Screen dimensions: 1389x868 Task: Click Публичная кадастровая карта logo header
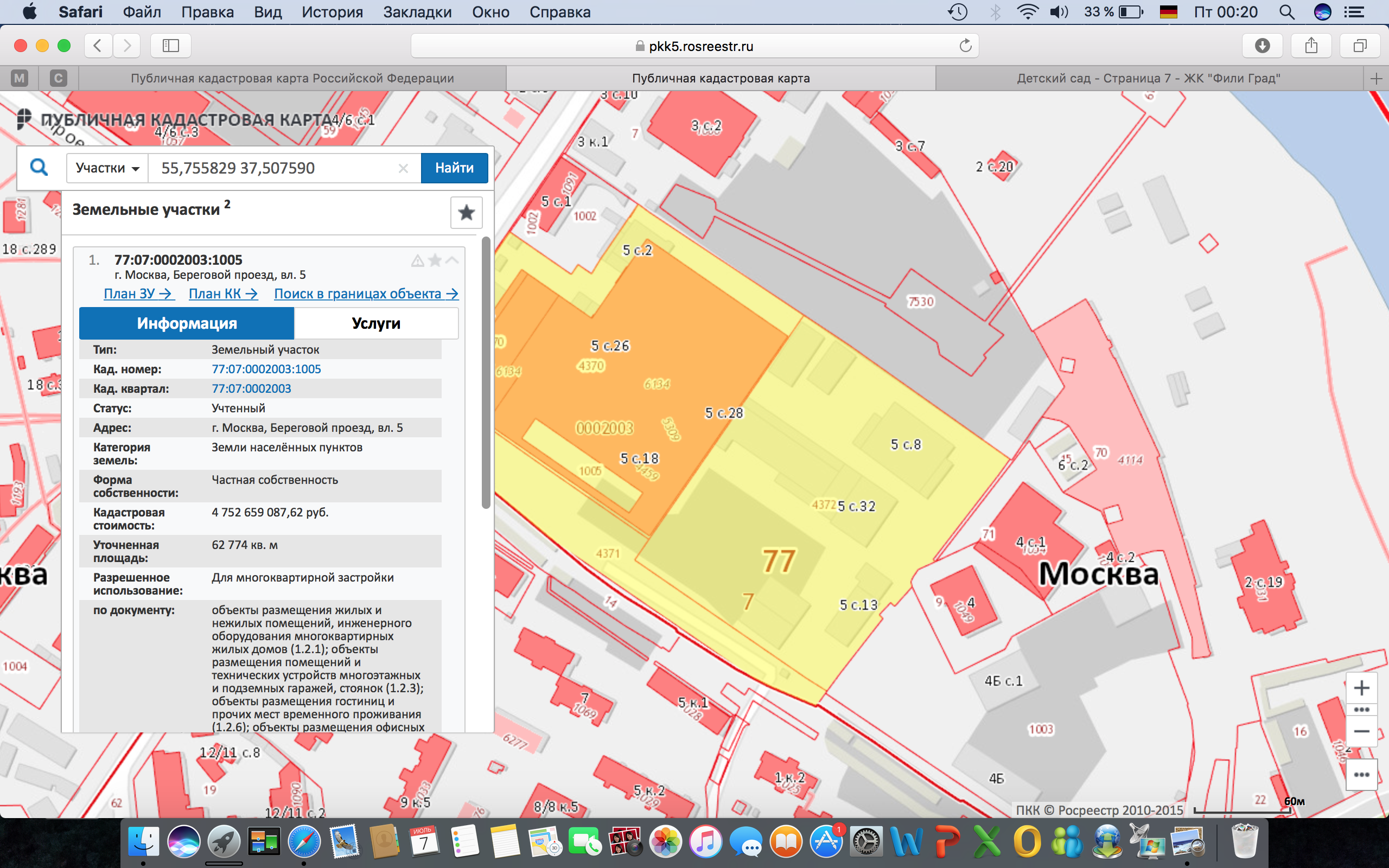click(175, 120)
